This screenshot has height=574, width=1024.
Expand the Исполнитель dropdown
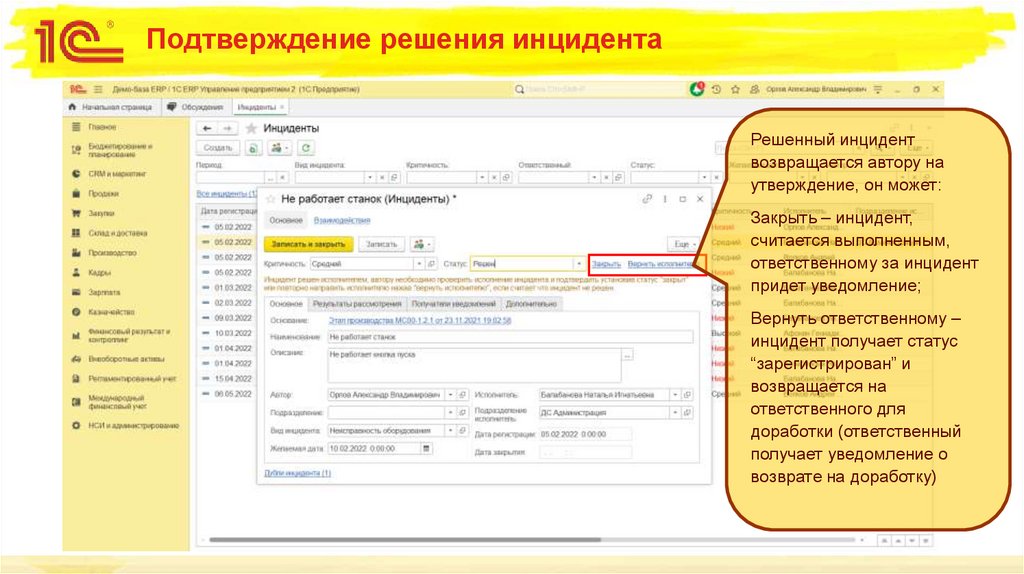click(x=675, y=395)
